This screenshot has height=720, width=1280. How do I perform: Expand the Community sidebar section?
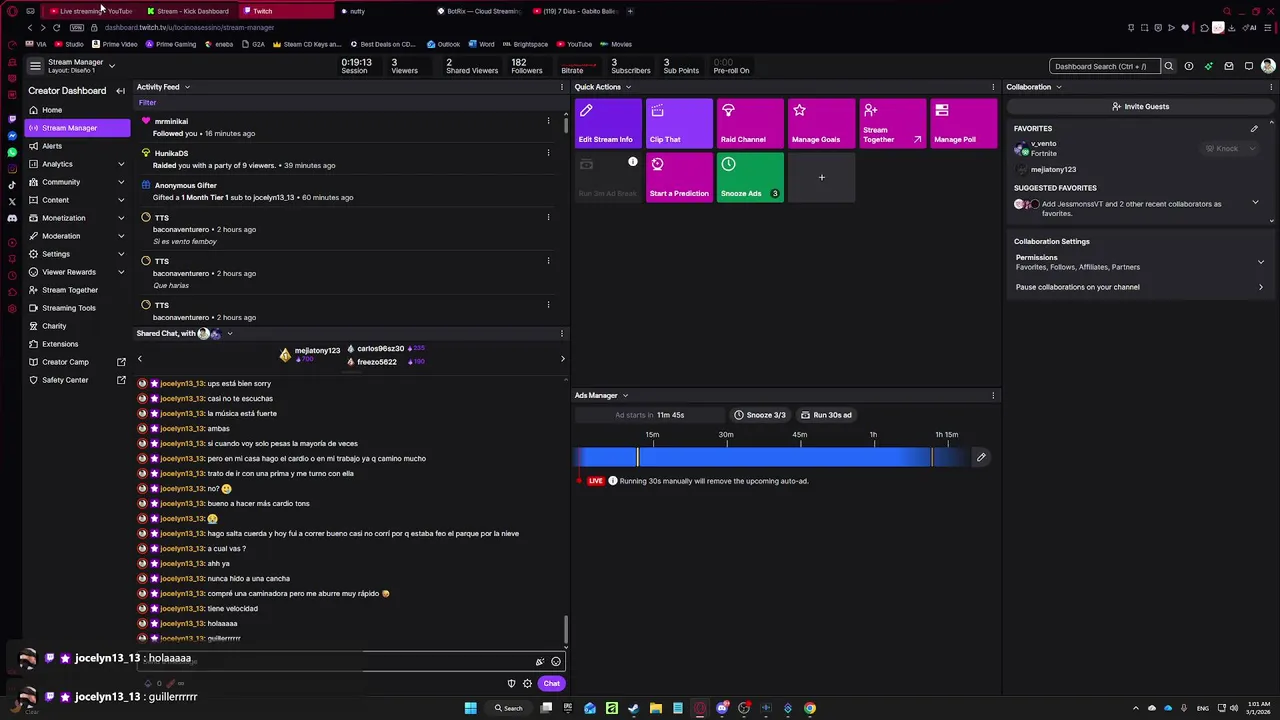121,182
